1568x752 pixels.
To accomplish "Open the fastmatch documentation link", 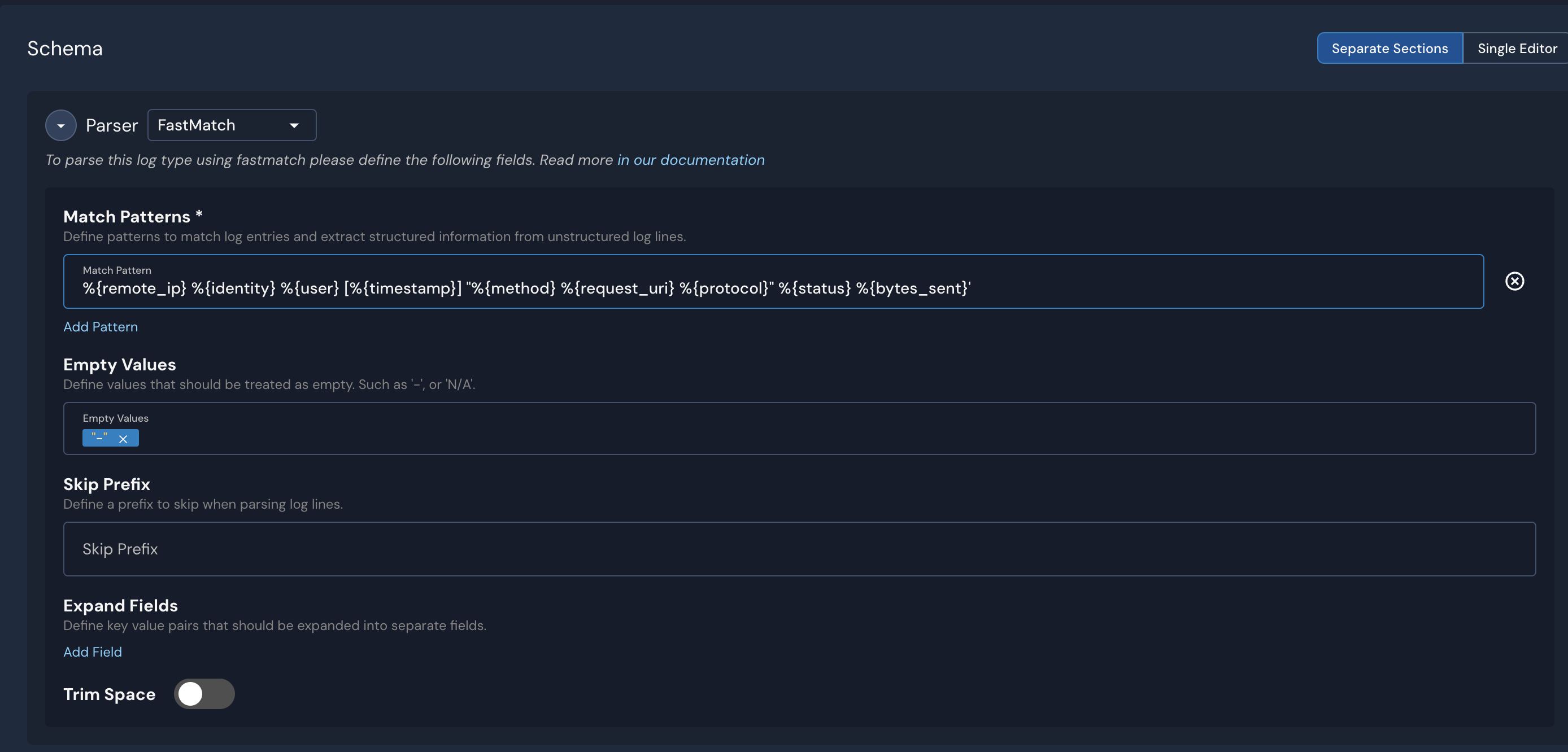I will 690,160.
